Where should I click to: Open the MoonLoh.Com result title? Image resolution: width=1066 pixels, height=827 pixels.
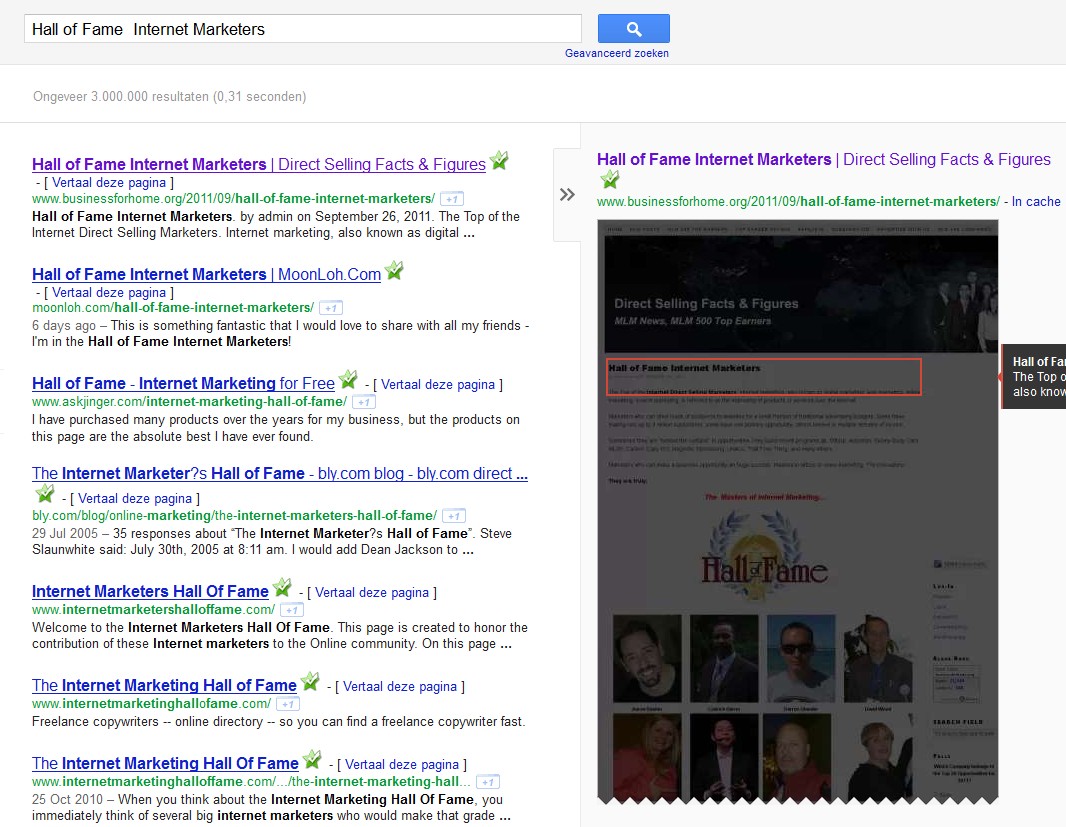206,274
